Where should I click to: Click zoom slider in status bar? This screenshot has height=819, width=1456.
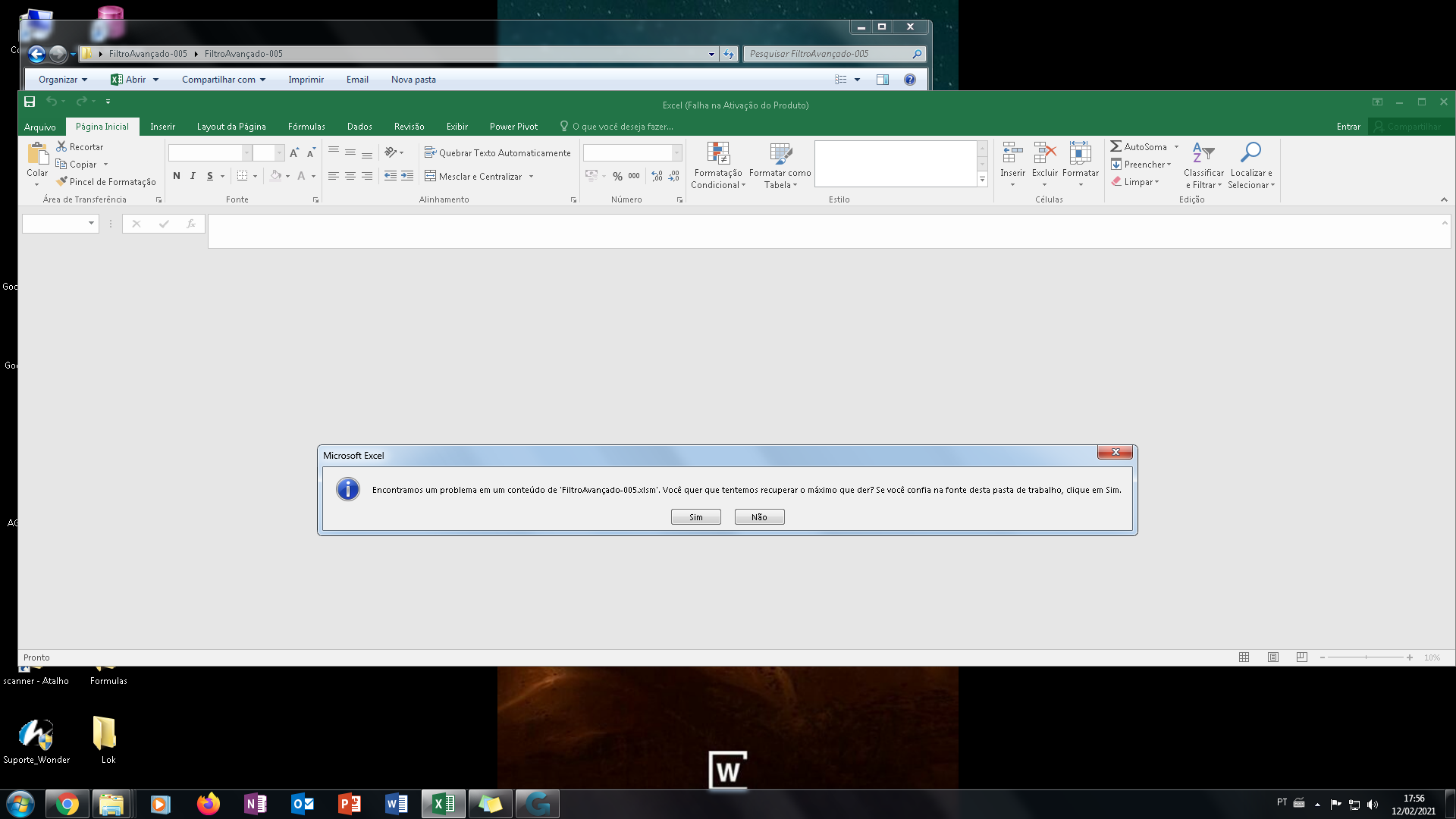1366,657
